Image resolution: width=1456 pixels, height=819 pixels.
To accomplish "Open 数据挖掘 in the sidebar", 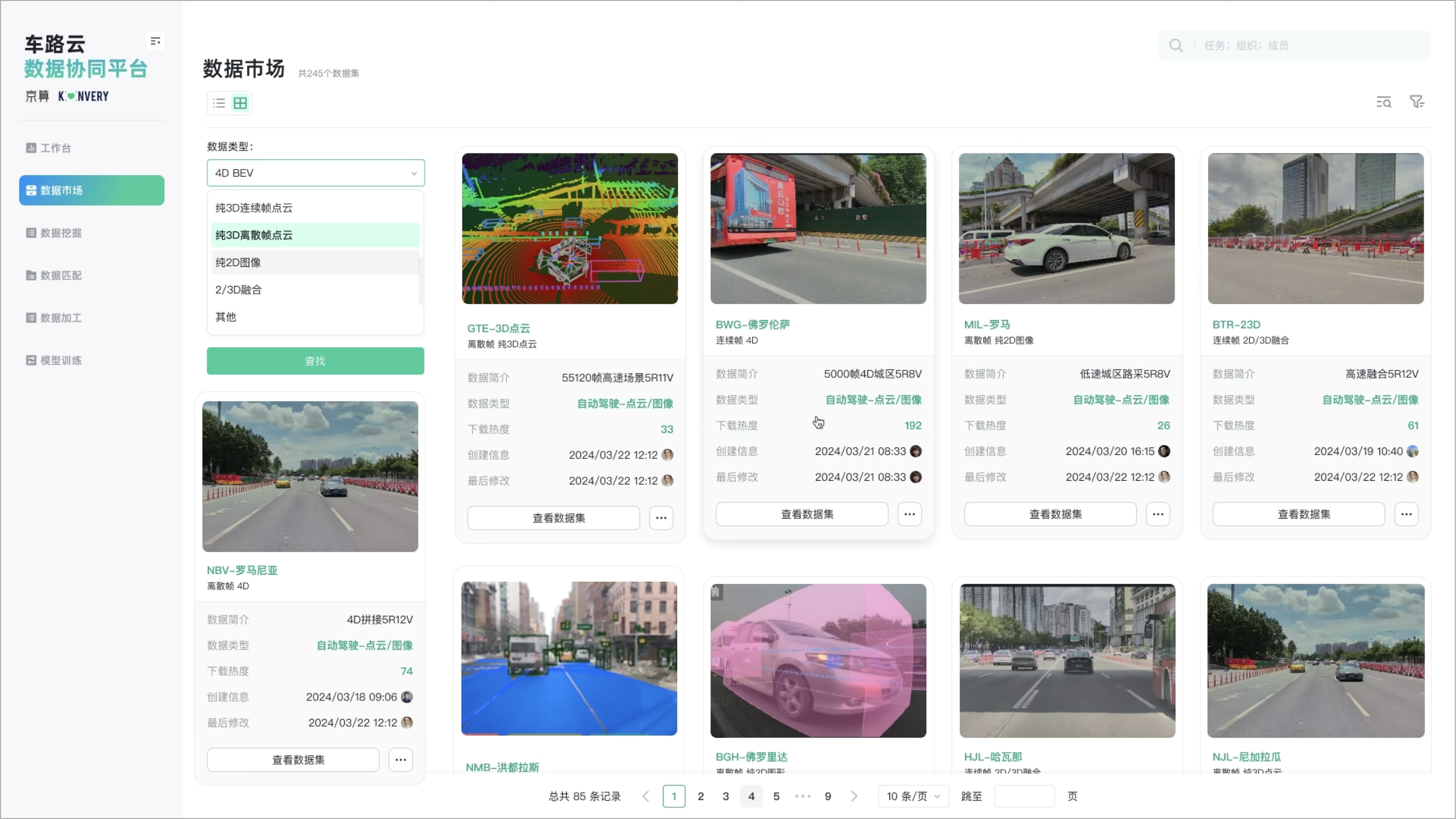I will pyautogui.click(x=61, y=233).
